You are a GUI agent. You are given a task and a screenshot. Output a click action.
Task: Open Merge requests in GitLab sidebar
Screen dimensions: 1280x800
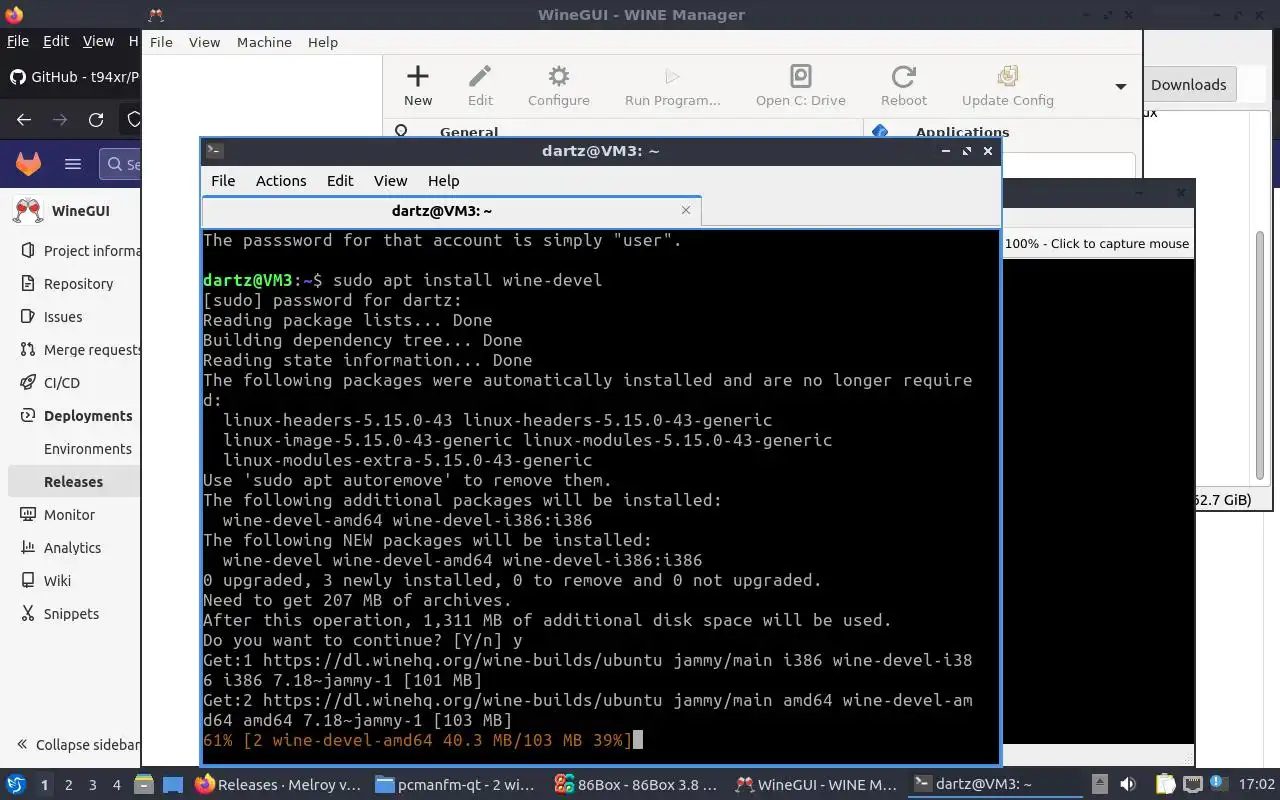tap(82, 350)
